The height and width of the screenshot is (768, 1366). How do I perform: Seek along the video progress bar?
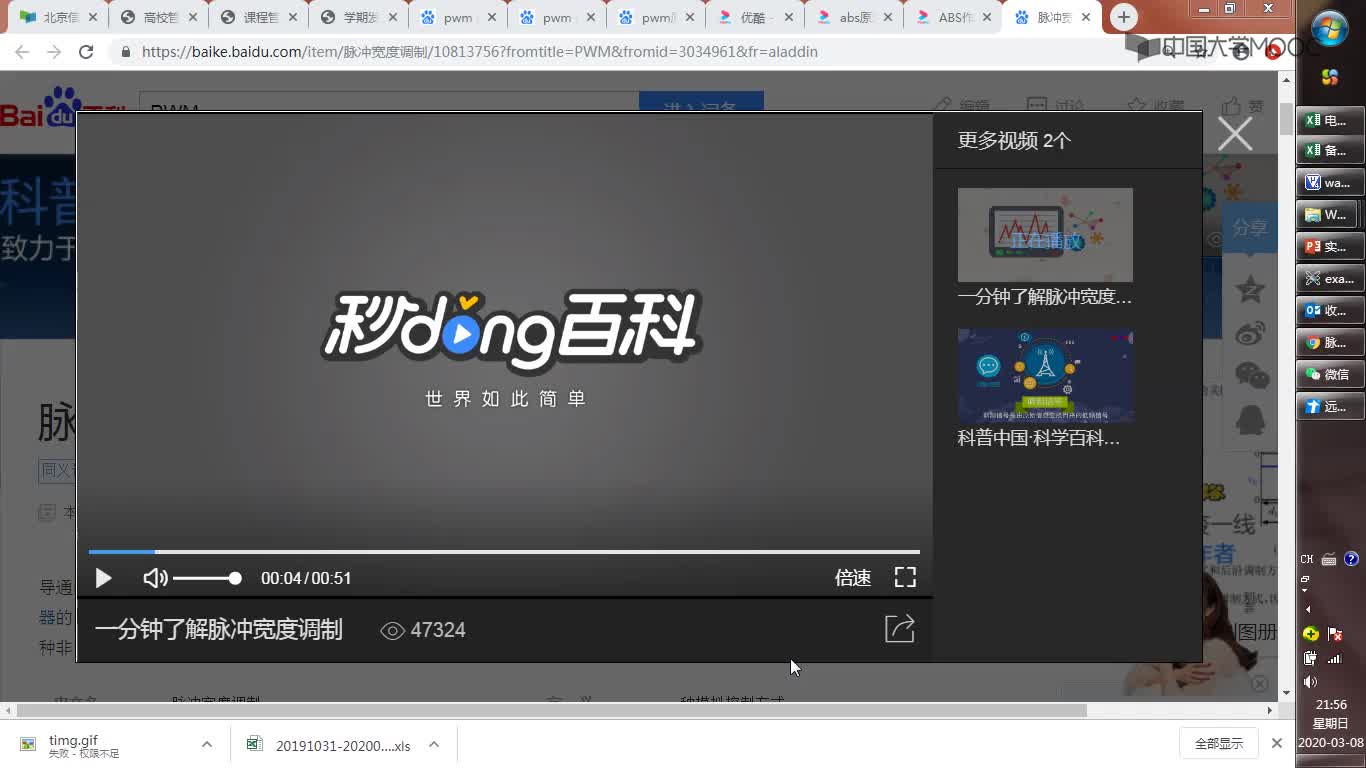click(x=504, y=551)
